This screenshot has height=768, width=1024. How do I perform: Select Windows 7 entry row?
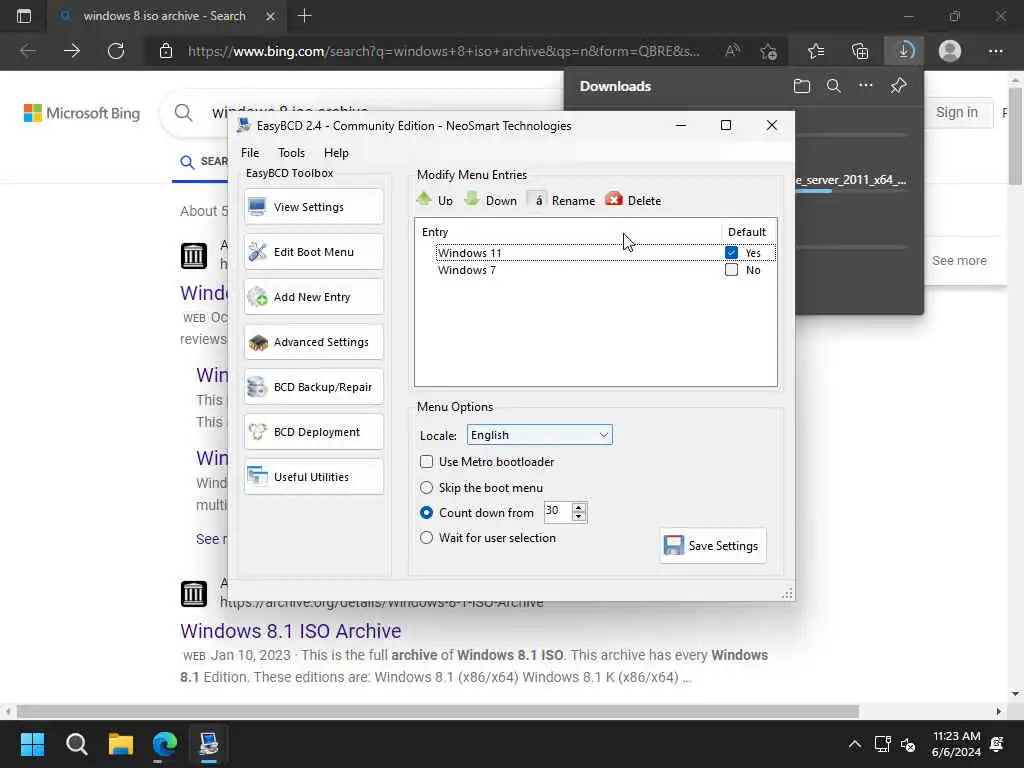(605, 270)
